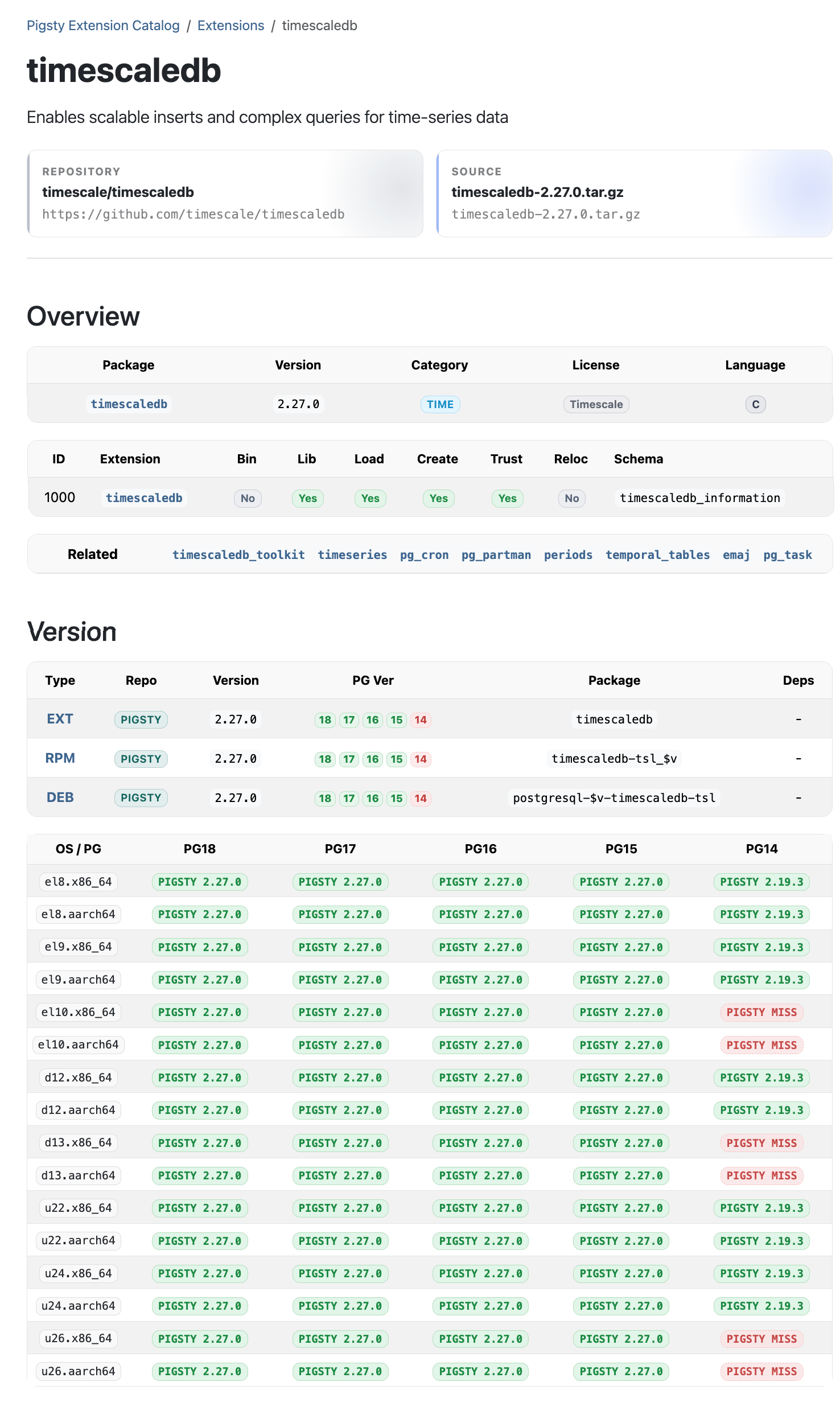Viewport: 840px width, 1423px height.
Task: Click the PG14 column header
Action: (x=761, y=849)
